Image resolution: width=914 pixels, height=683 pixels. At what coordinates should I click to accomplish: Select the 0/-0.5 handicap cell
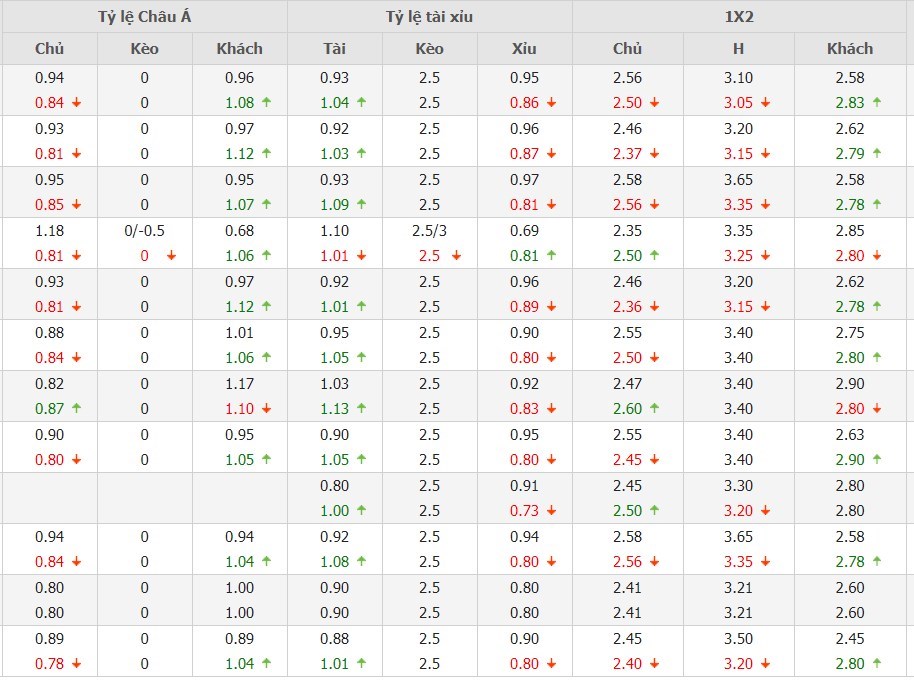[x=144, y=231]
